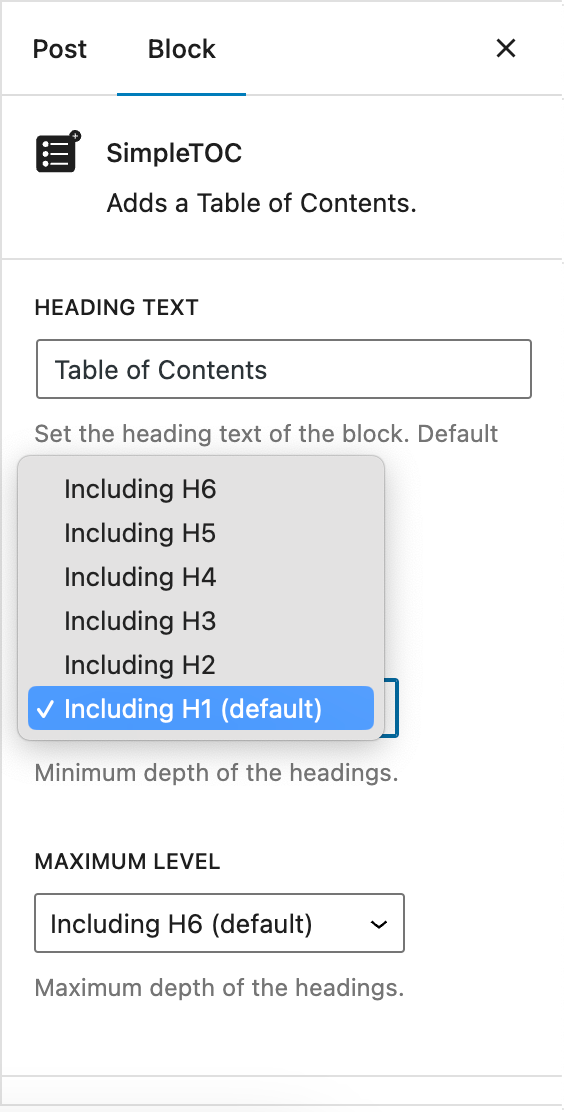The height and width of the screenshot is (1112, 564).
Task: Open the Maximum Level dropdown
Action: click(x=219, y=923)
